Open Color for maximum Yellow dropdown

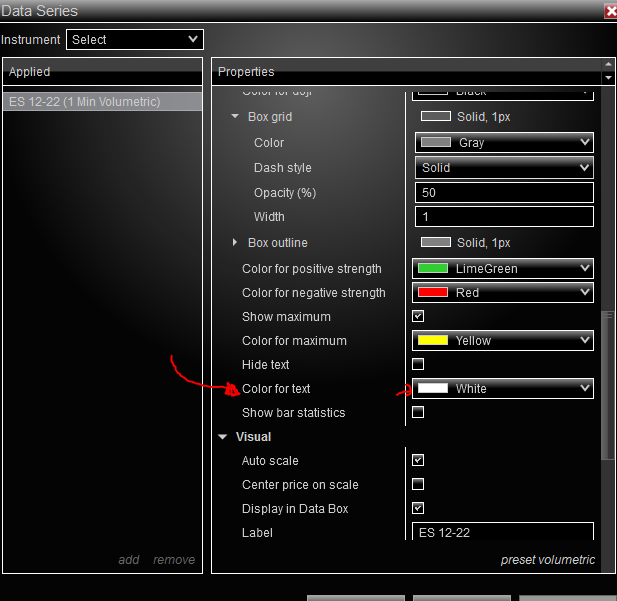coord(502,340)
